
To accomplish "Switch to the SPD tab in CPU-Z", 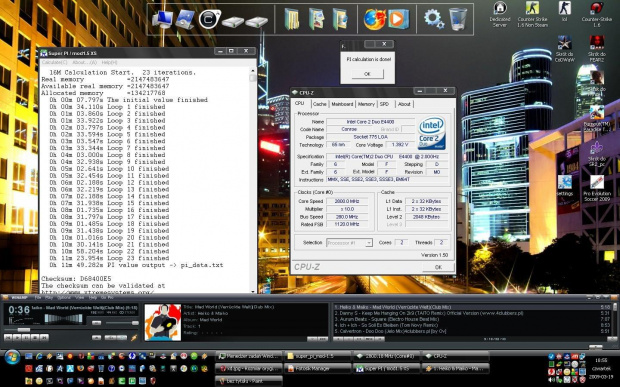I will 384,104.
